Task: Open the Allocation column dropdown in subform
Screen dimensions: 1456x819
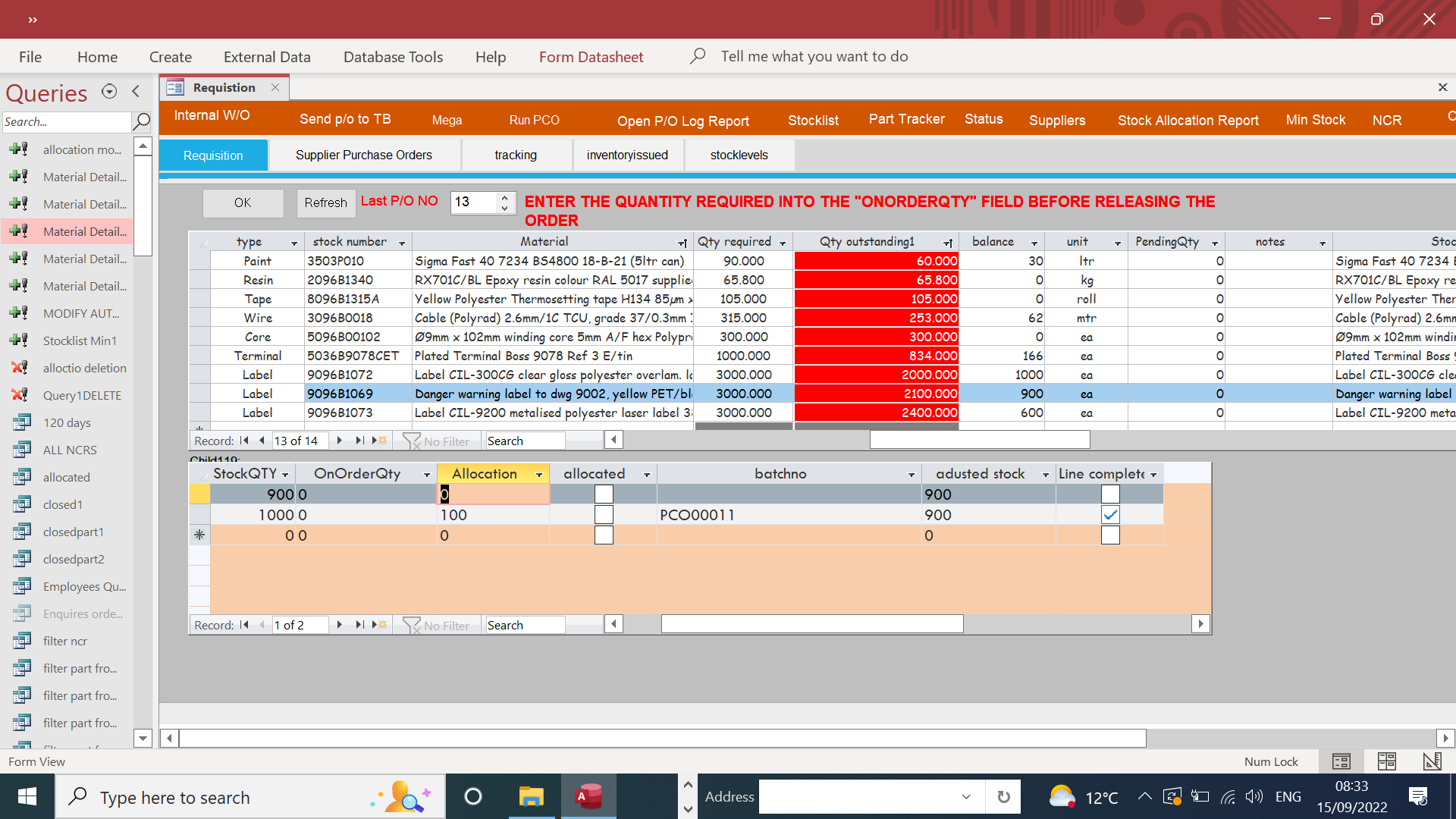Action: 539,475
